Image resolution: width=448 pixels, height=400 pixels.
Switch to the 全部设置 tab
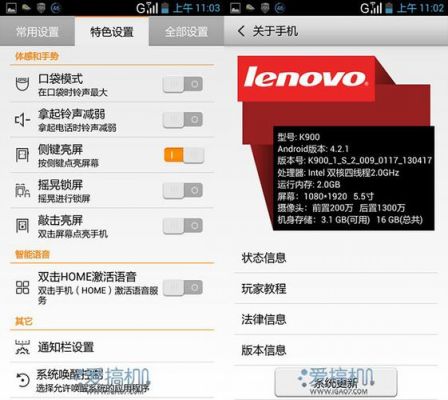(x=186, y=32)
